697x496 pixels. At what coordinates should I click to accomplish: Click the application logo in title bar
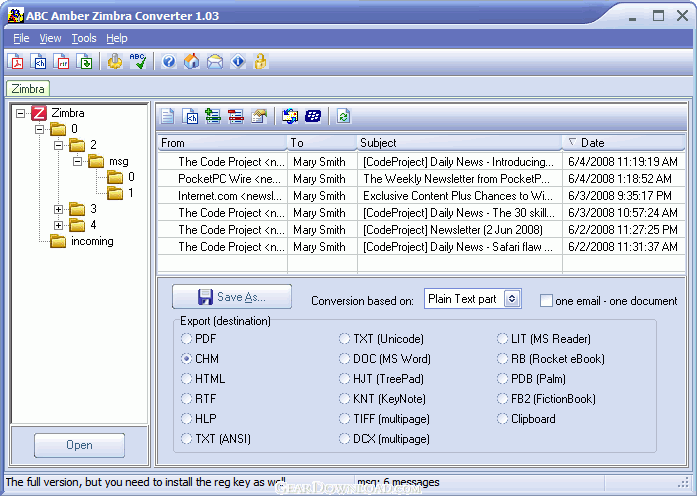(16, 16)
